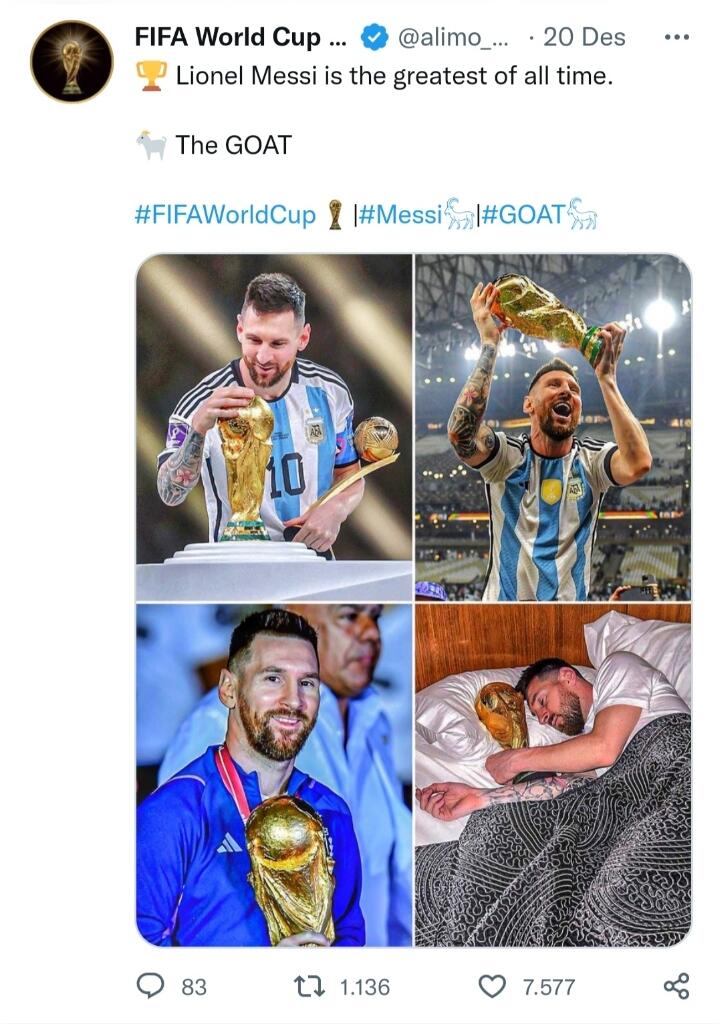Follow the #Messi hashtag
Screen dimensions: 722x1024
pos(400,214)
